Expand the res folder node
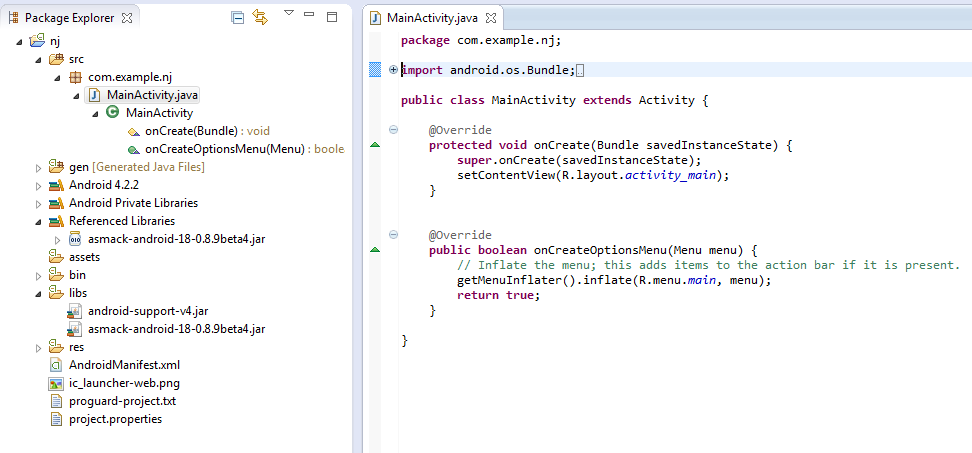 (38, 348)
